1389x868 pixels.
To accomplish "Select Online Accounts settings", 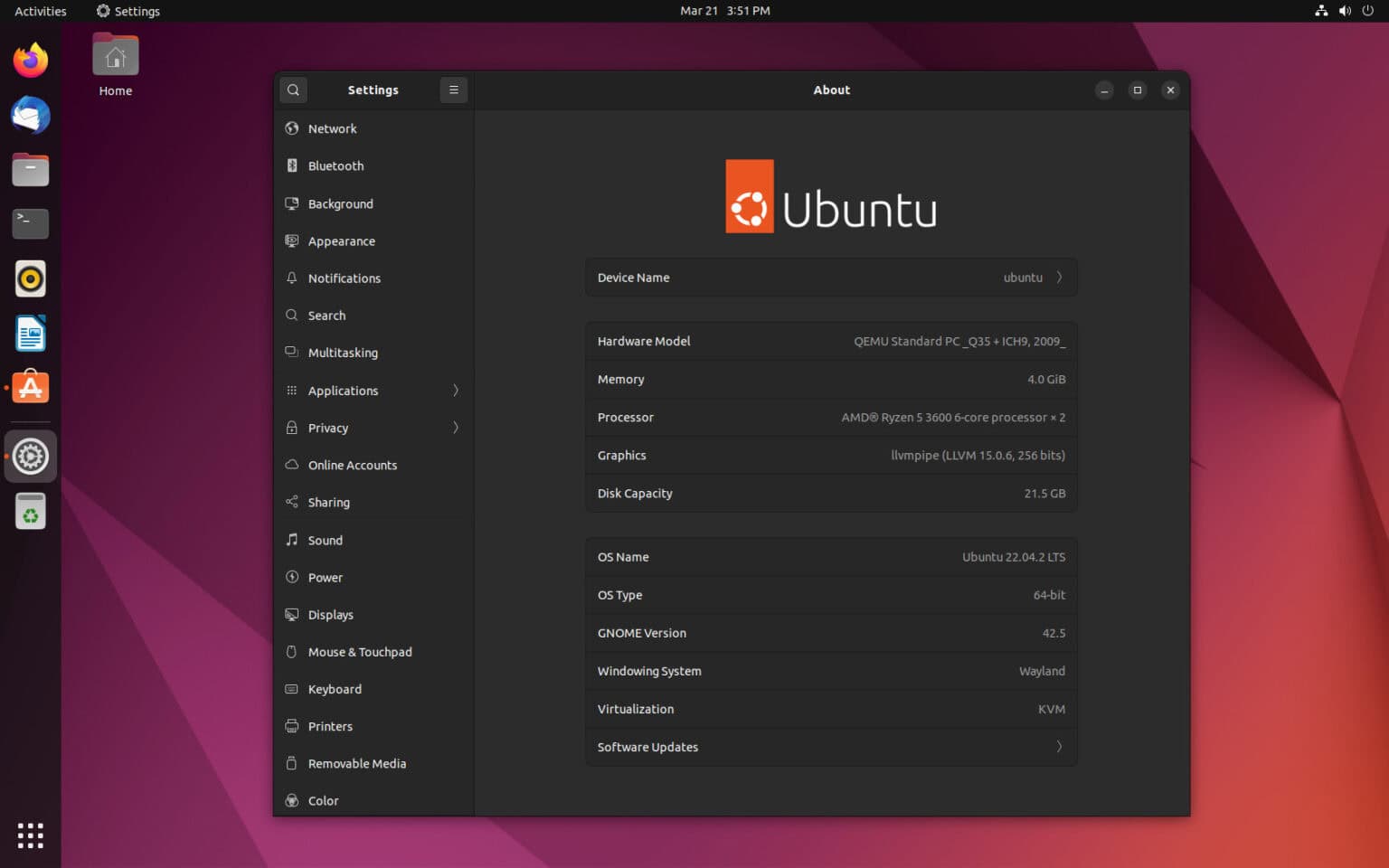I will pos(353,465).
